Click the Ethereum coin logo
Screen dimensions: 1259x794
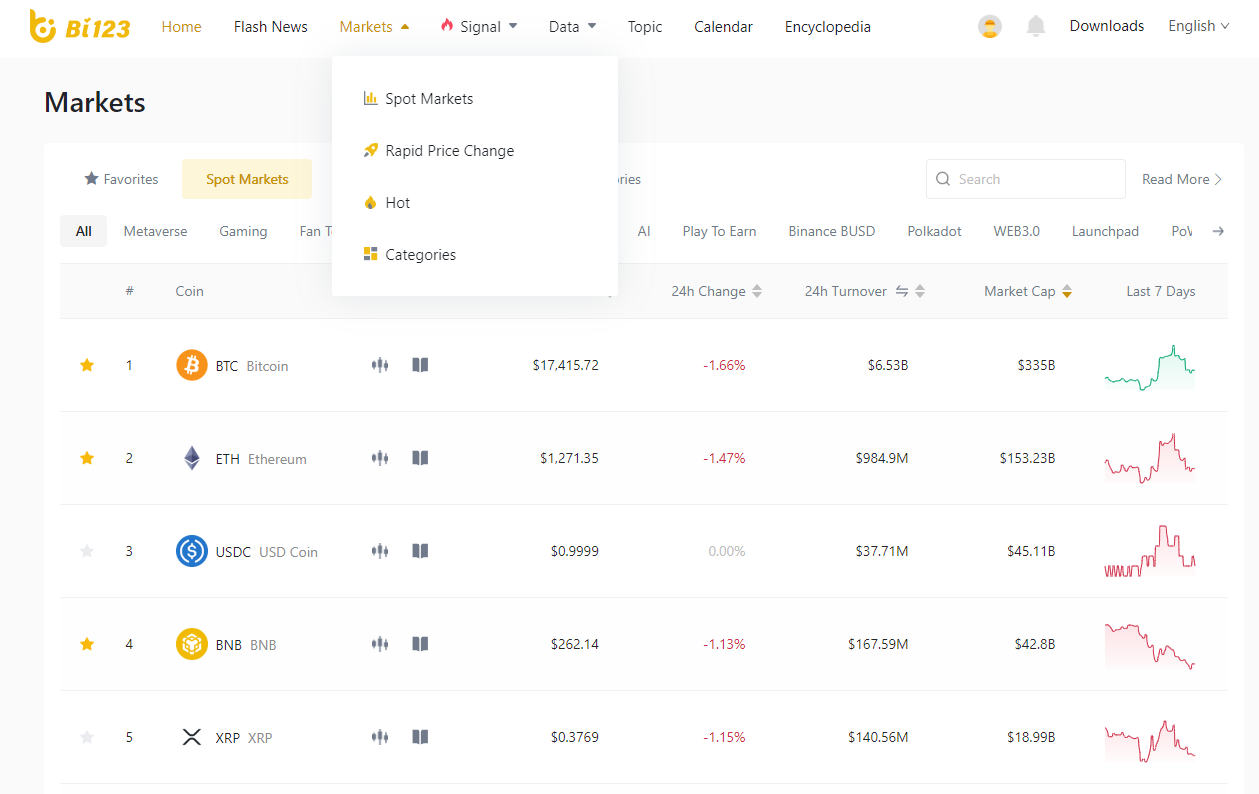point(192,458)
